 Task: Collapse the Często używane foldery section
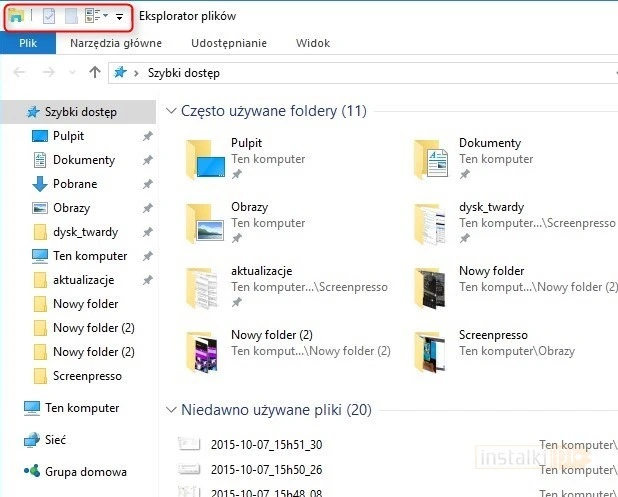point(171,111)
